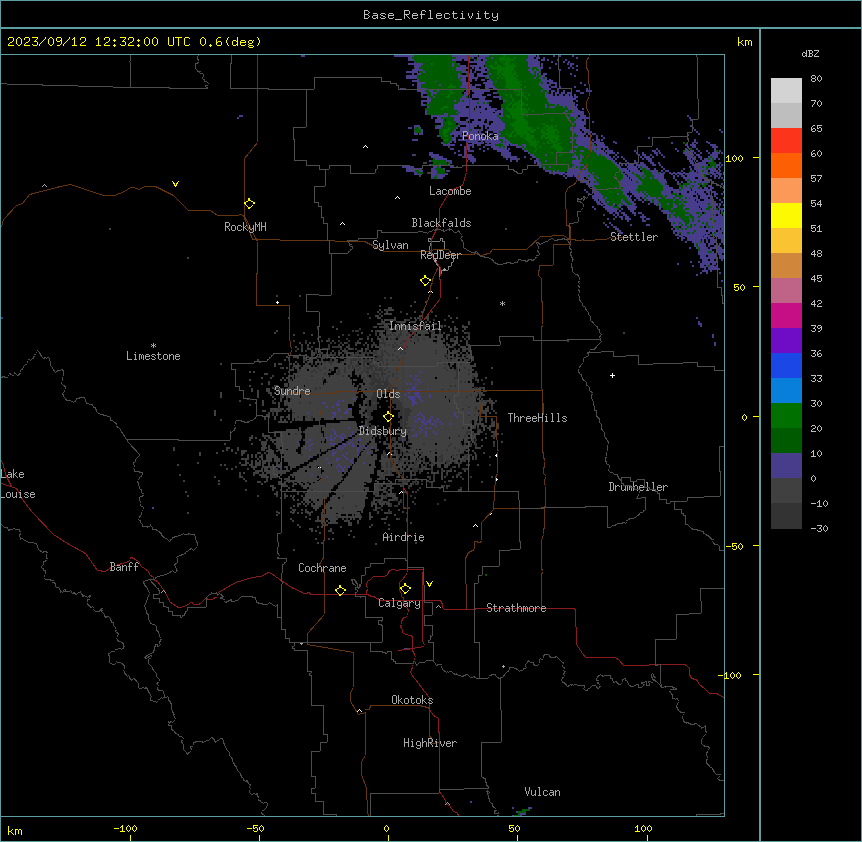This screenshot has width=862, height=842.
Task: Click the HighRiver label
Action: [x=430, y=743]
